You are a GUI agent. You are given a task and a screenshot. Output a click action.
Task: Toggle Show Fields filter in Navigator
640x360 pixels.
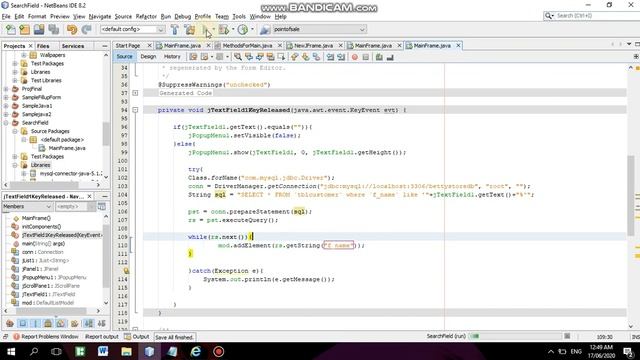click(23, 324)
